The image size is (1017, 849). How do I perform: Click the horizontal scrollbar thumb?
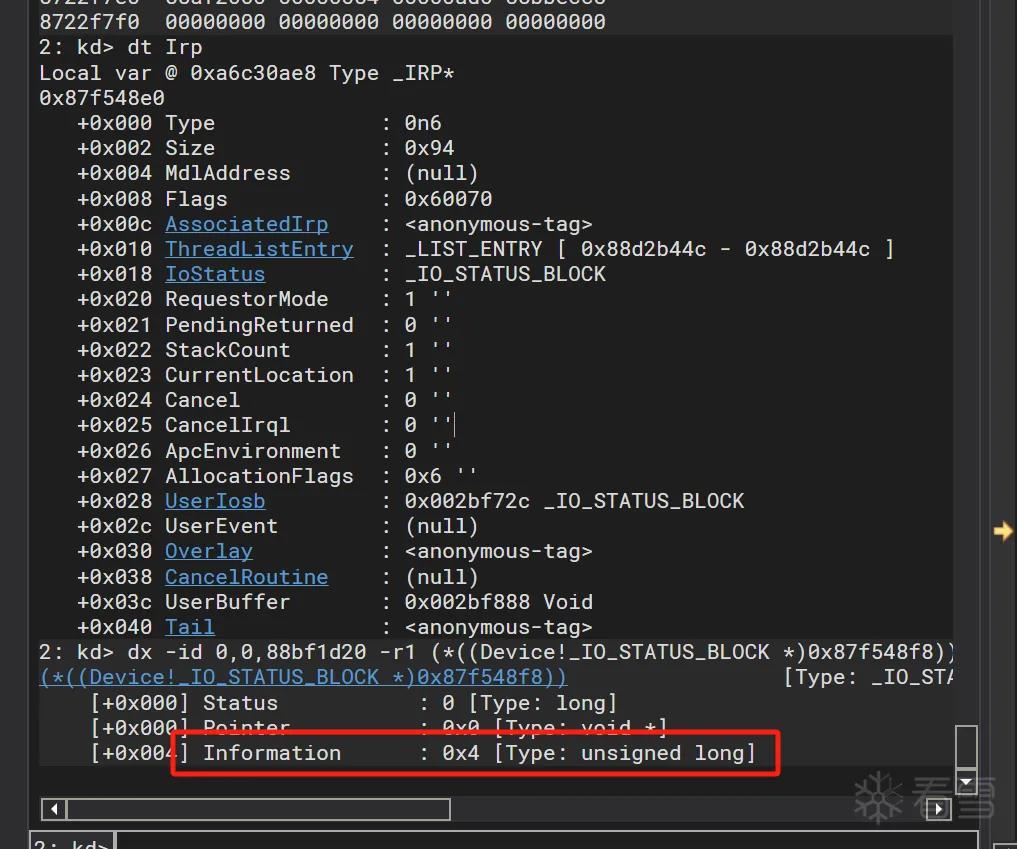(258, 809)
